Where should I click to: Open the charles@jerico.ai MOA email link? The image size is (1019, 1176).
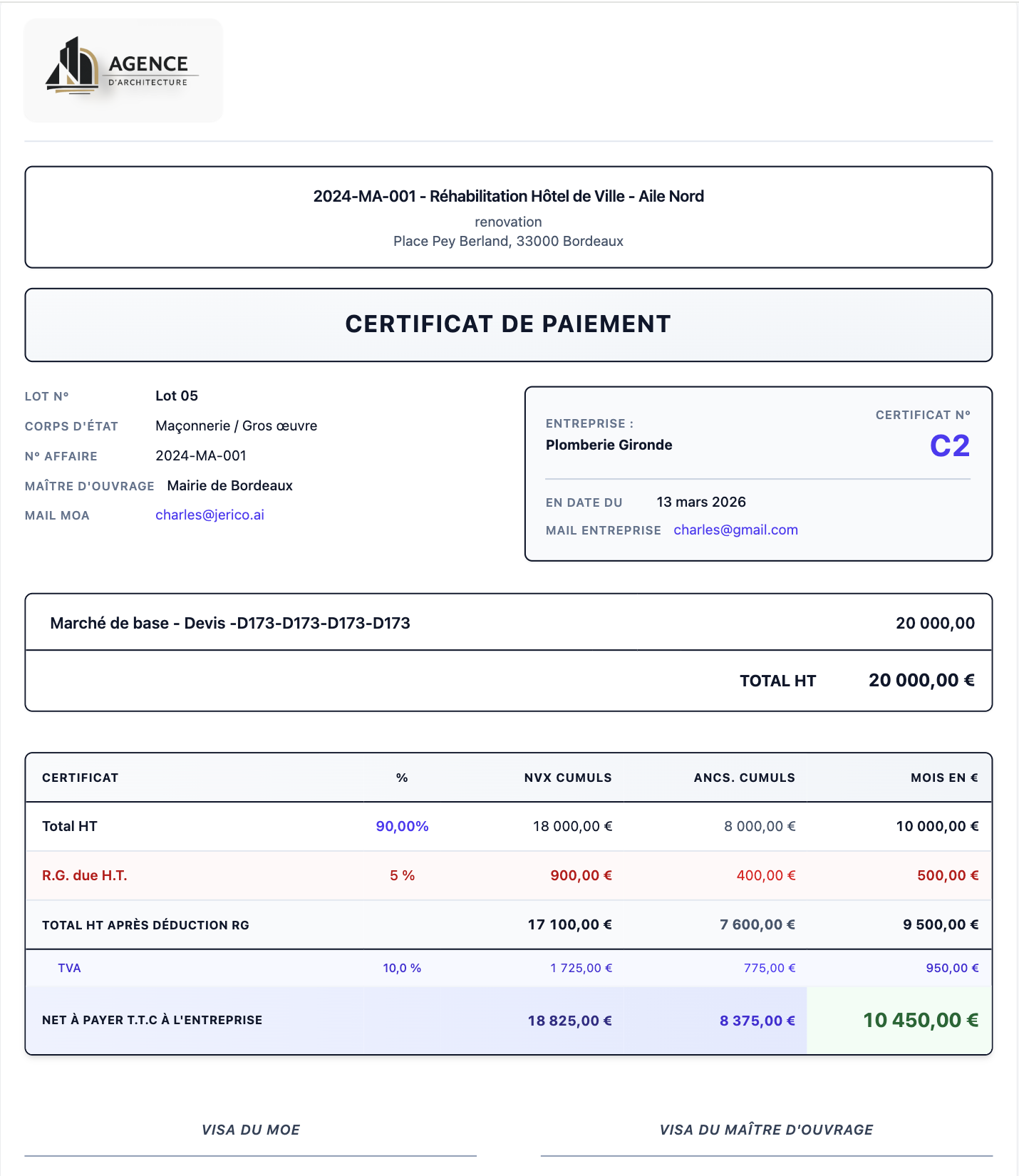coord(210,515)
